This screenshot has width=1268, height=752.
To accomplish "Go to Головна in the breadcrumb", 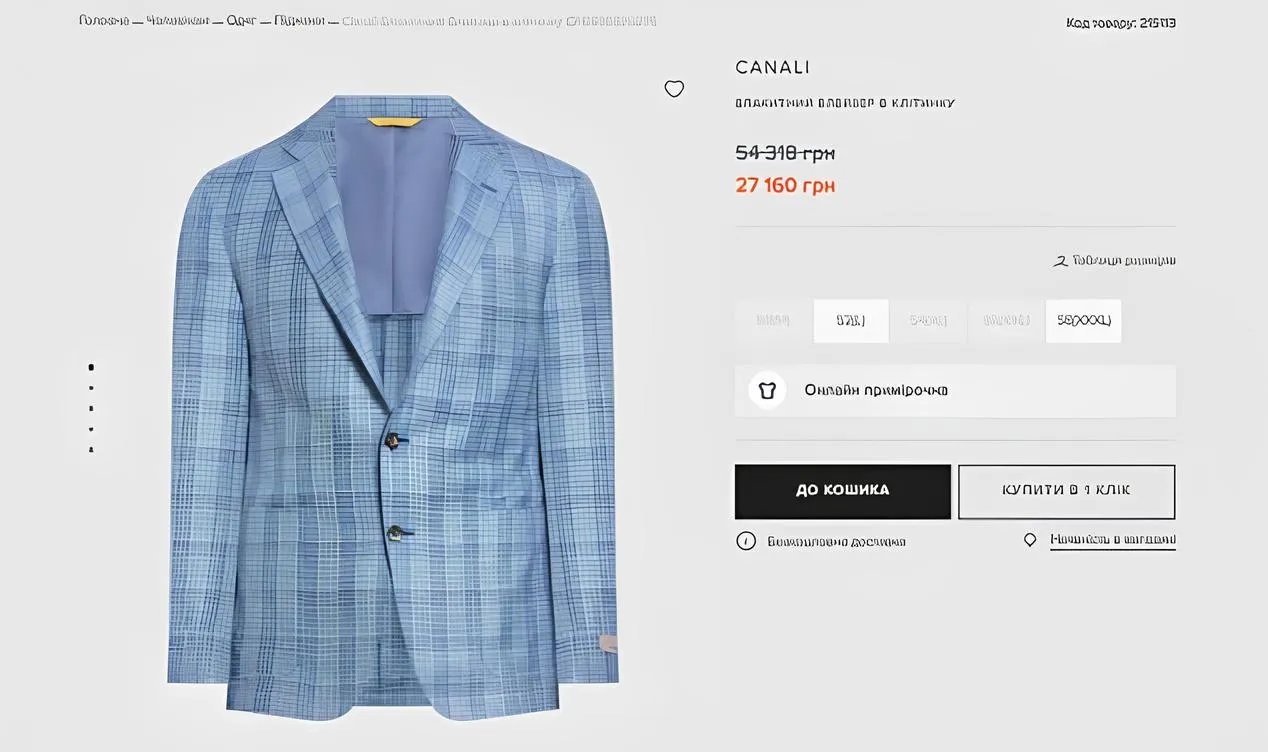I will 103,21.
